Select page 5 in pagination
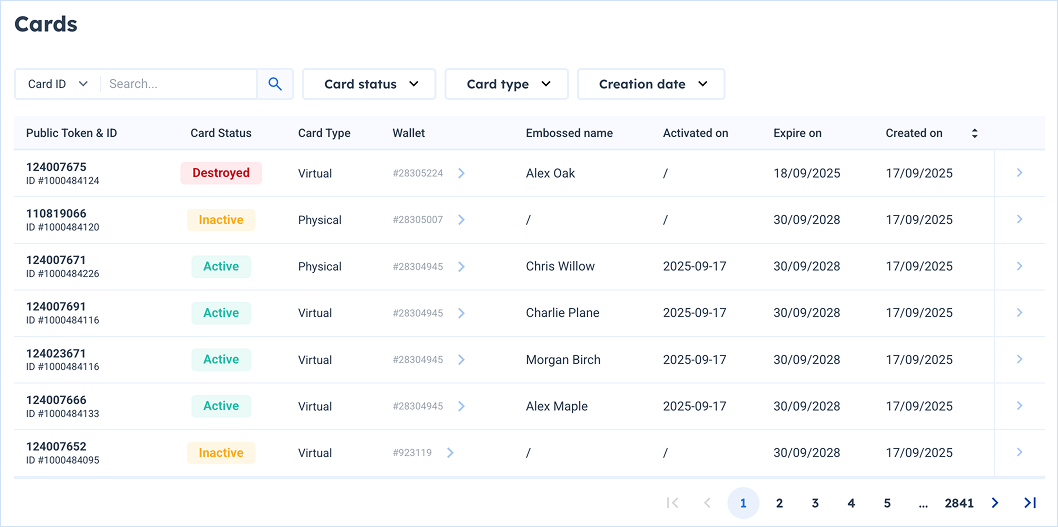This screenshot has height=527, width=1058. (887, 503)
